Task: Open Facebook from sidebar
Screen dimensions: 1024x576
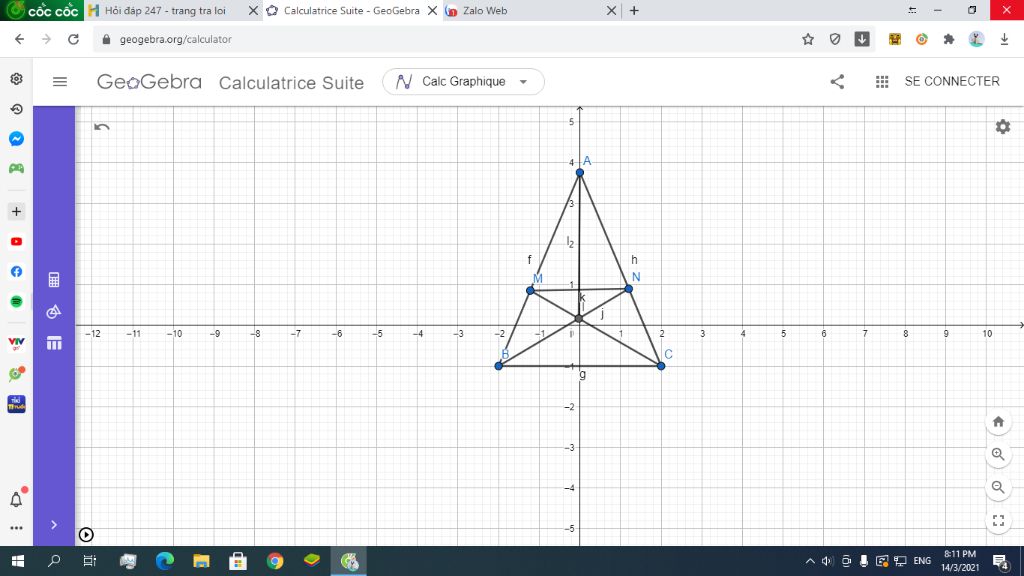Action: [x=16, y=272]
